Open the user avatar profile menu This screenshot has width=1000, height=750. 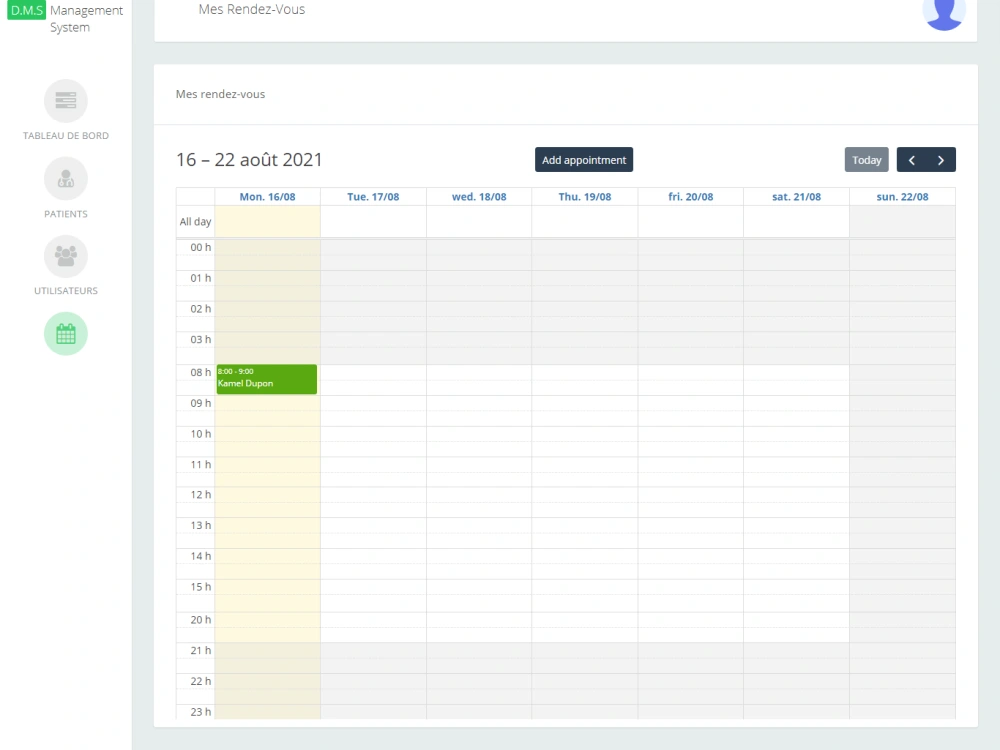click(944, 11)
